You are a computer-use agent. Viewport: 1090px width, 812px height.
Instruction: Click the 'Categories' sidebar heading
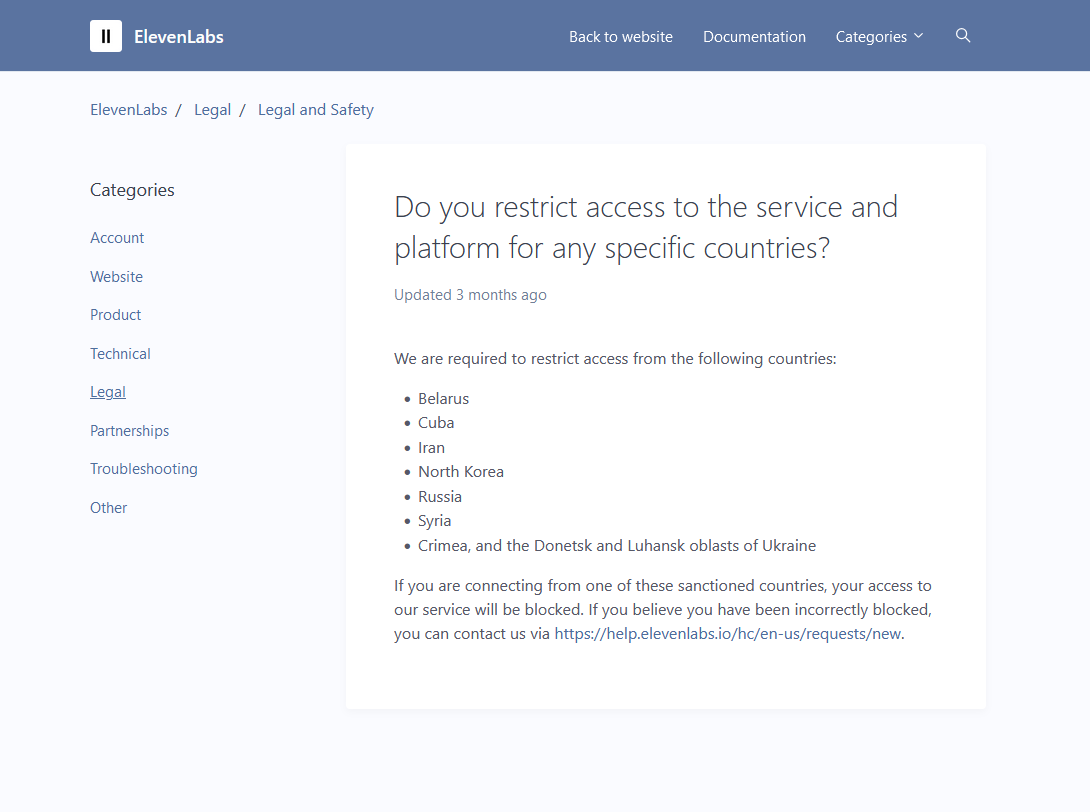132,190
